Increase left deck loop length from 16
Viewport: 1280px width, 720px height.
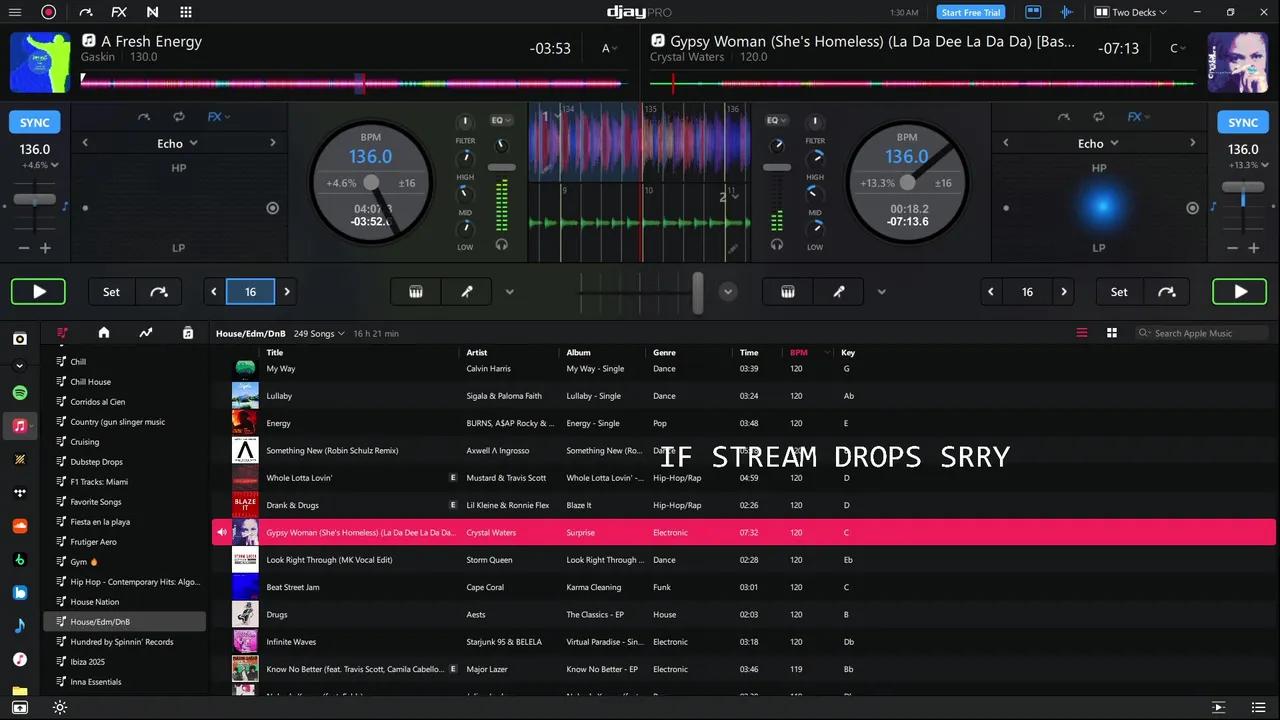tap(287, 292)
